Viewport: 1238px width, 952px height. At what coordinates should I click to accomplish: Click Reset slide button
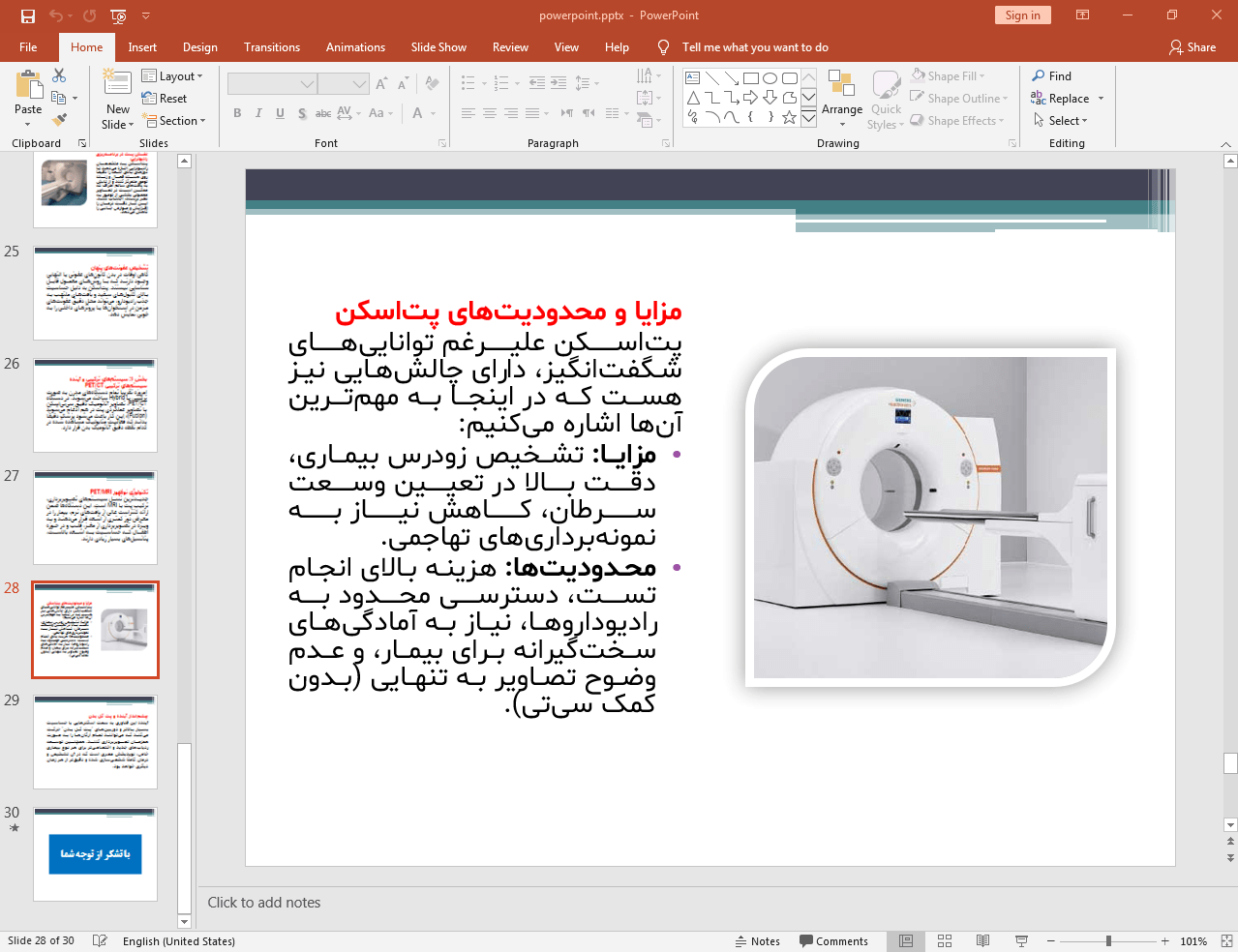[x=165, y=98]
